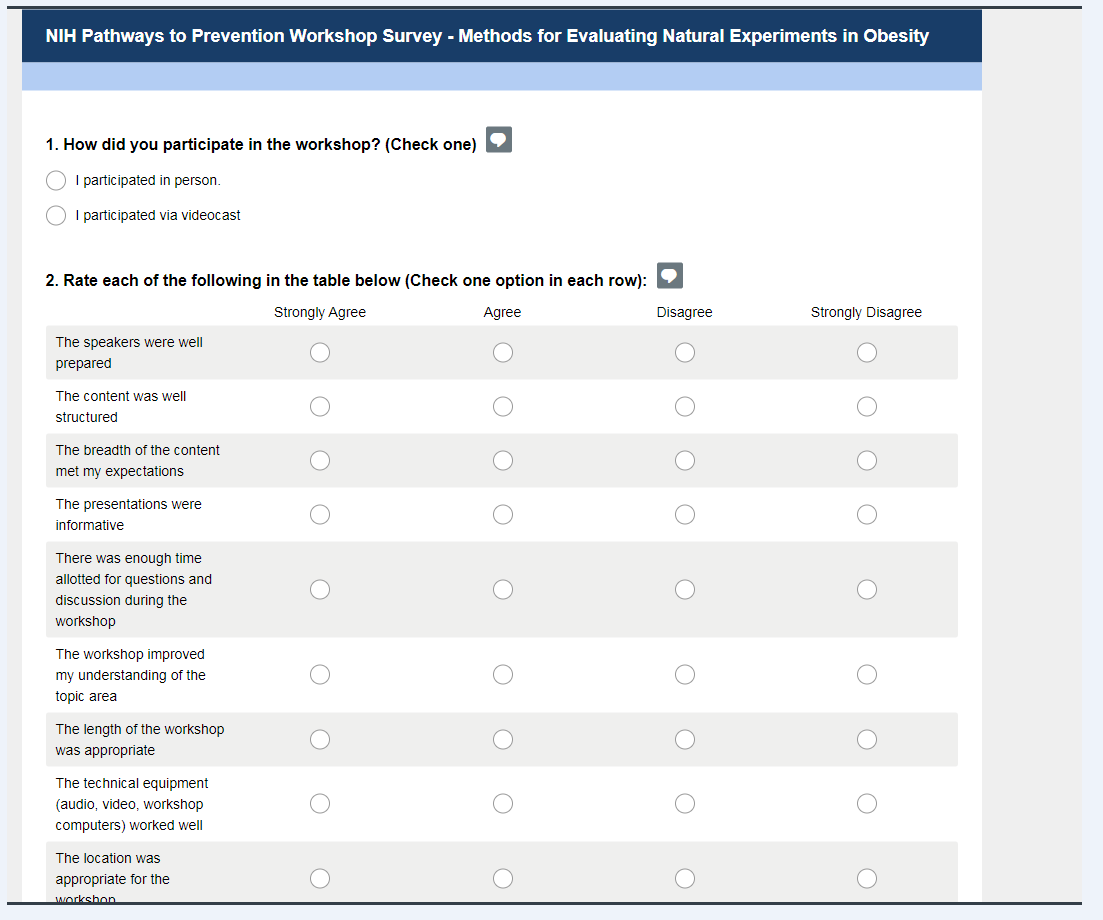Screen dimensions: 1103x920
Task: Select Disagree for length of workshop row
Action: pyautogui.click(x=685, y=740)
